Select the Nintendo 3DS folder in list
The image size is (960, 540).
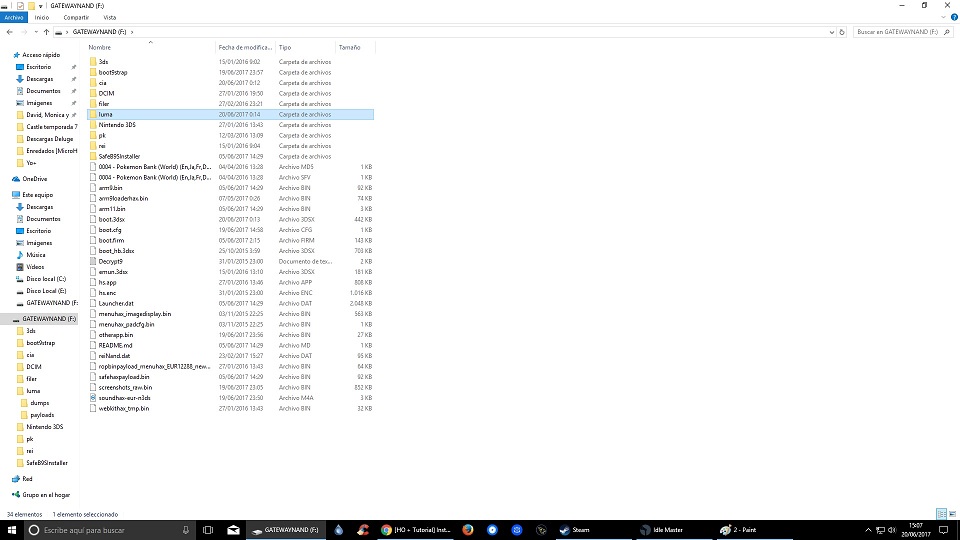click(x=117, y=125)
